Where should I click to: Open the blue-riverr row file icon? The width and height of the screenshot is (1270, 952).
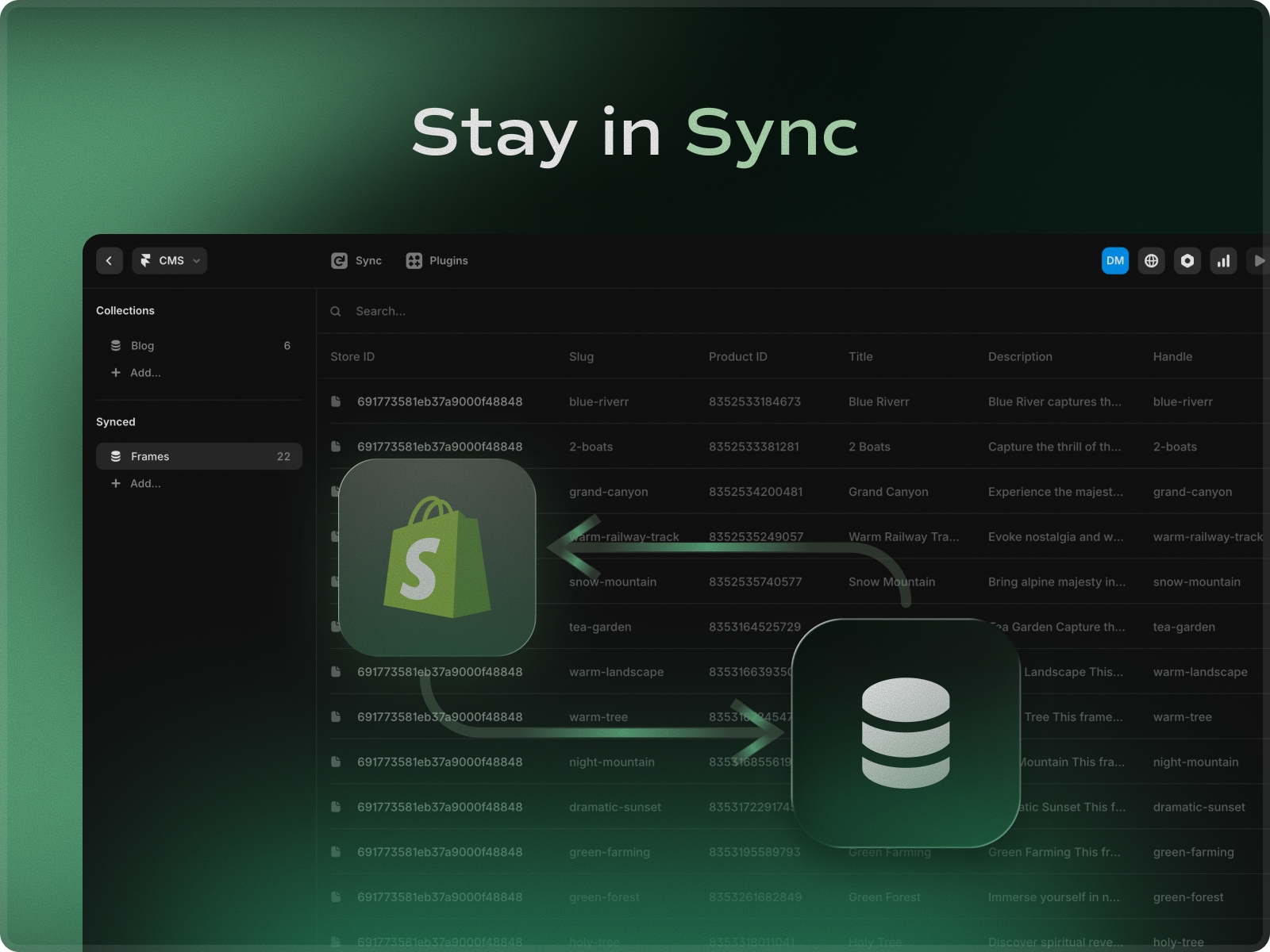pyautogui.click(x=336, y=402)
